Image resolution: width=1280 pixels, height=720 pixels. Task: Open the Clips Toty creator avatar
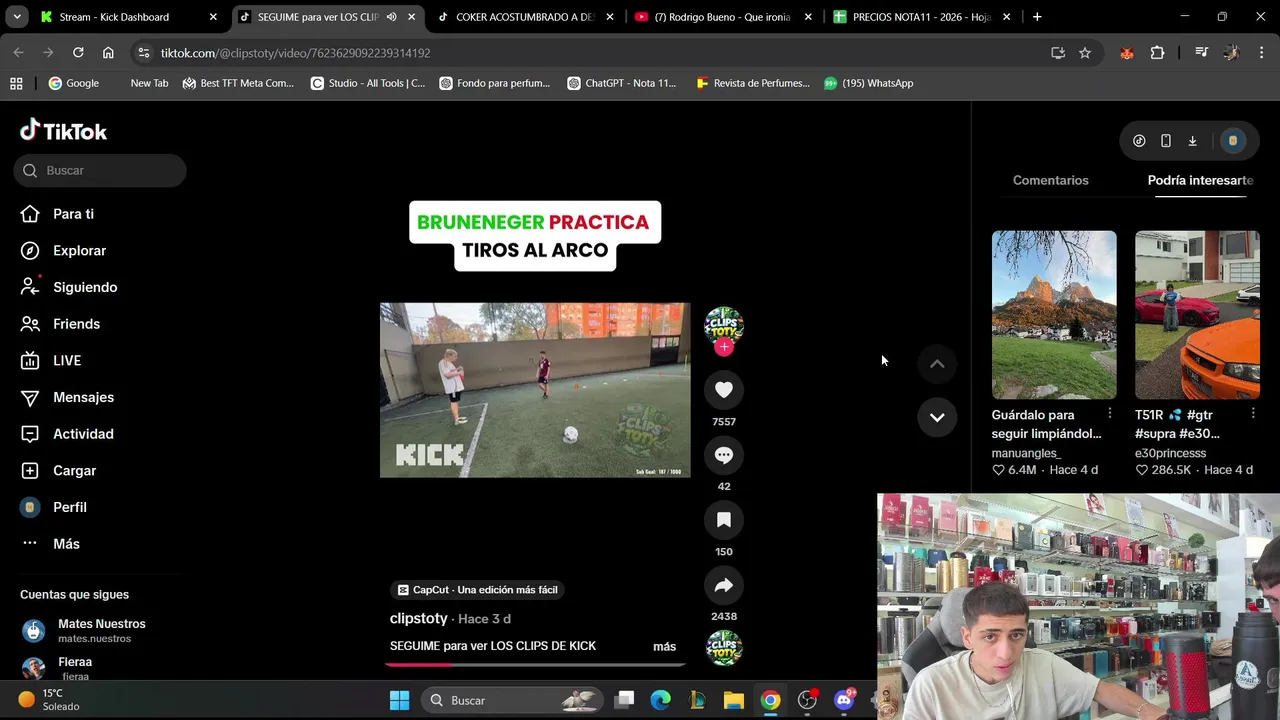click(x=724, y=326)
